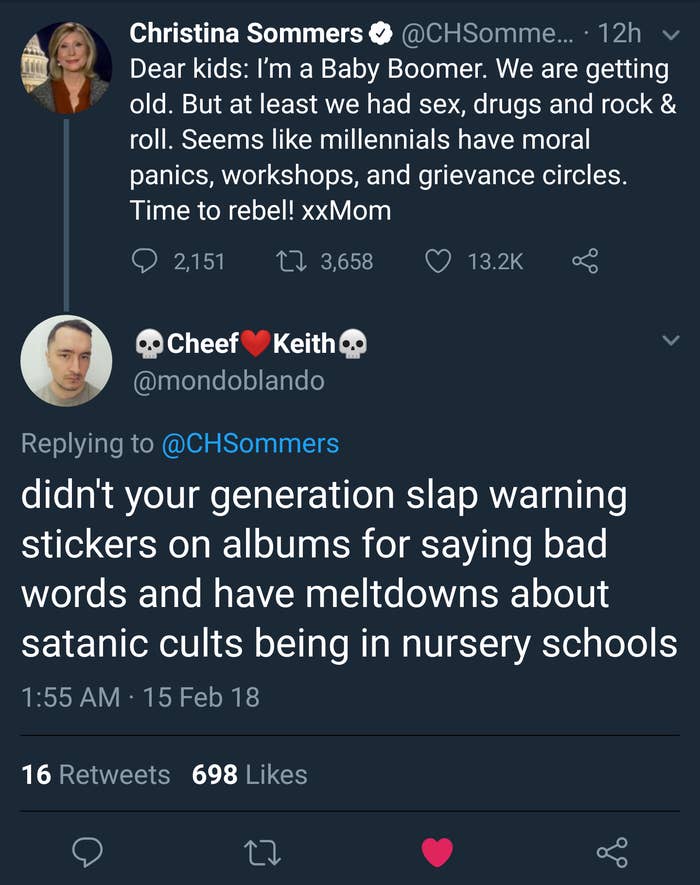This screenshot has width=700, height=885.
Task: View Cheef Keith's profile avatar
Action: point(66,360)
